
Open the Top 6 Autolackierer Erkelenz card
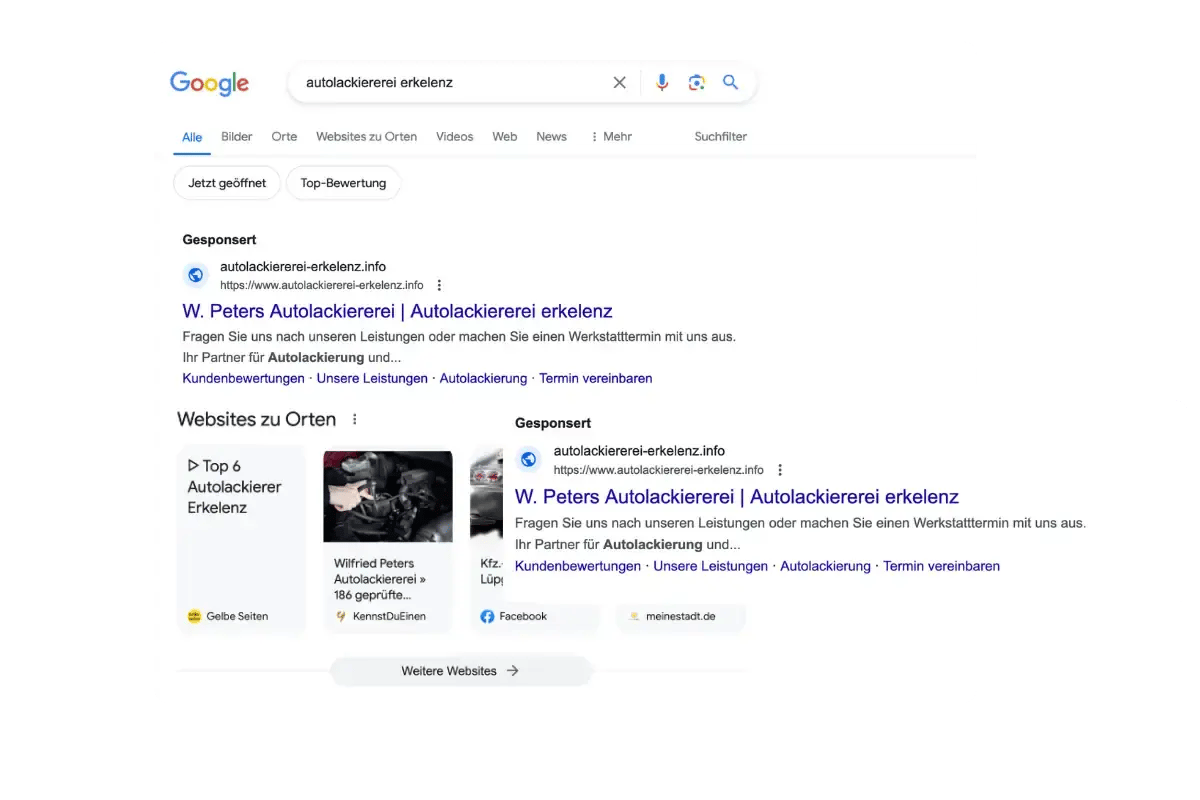[x=242, y=539]
